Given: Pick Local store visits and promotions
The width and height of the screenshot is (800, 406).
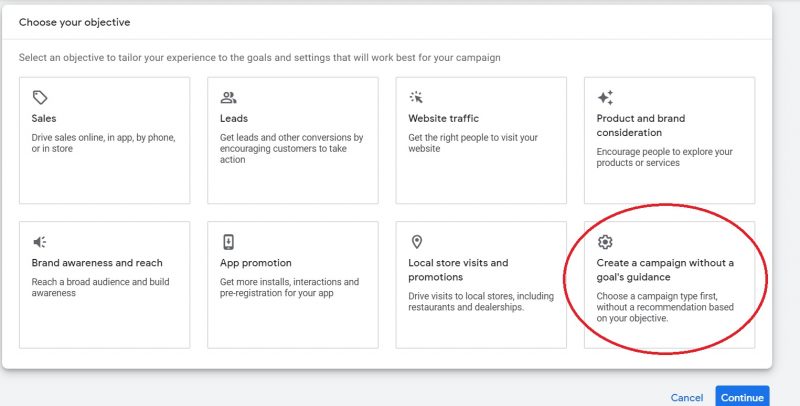Looking at the screenshot, I should (x=481, y=285).
